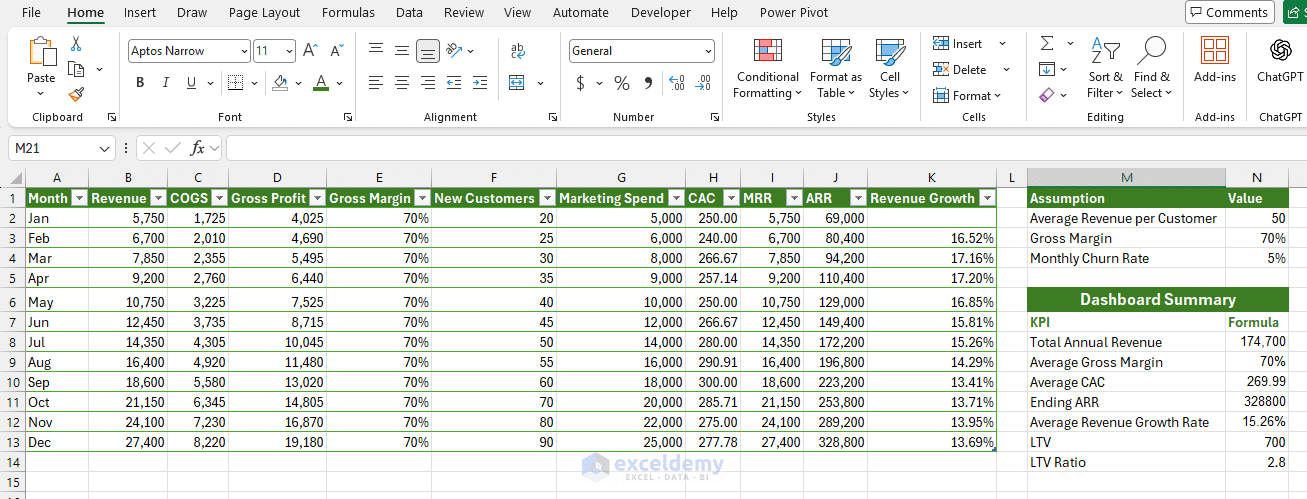
Task: Open the General number format dropdown
Action: (x=708, y=51)
